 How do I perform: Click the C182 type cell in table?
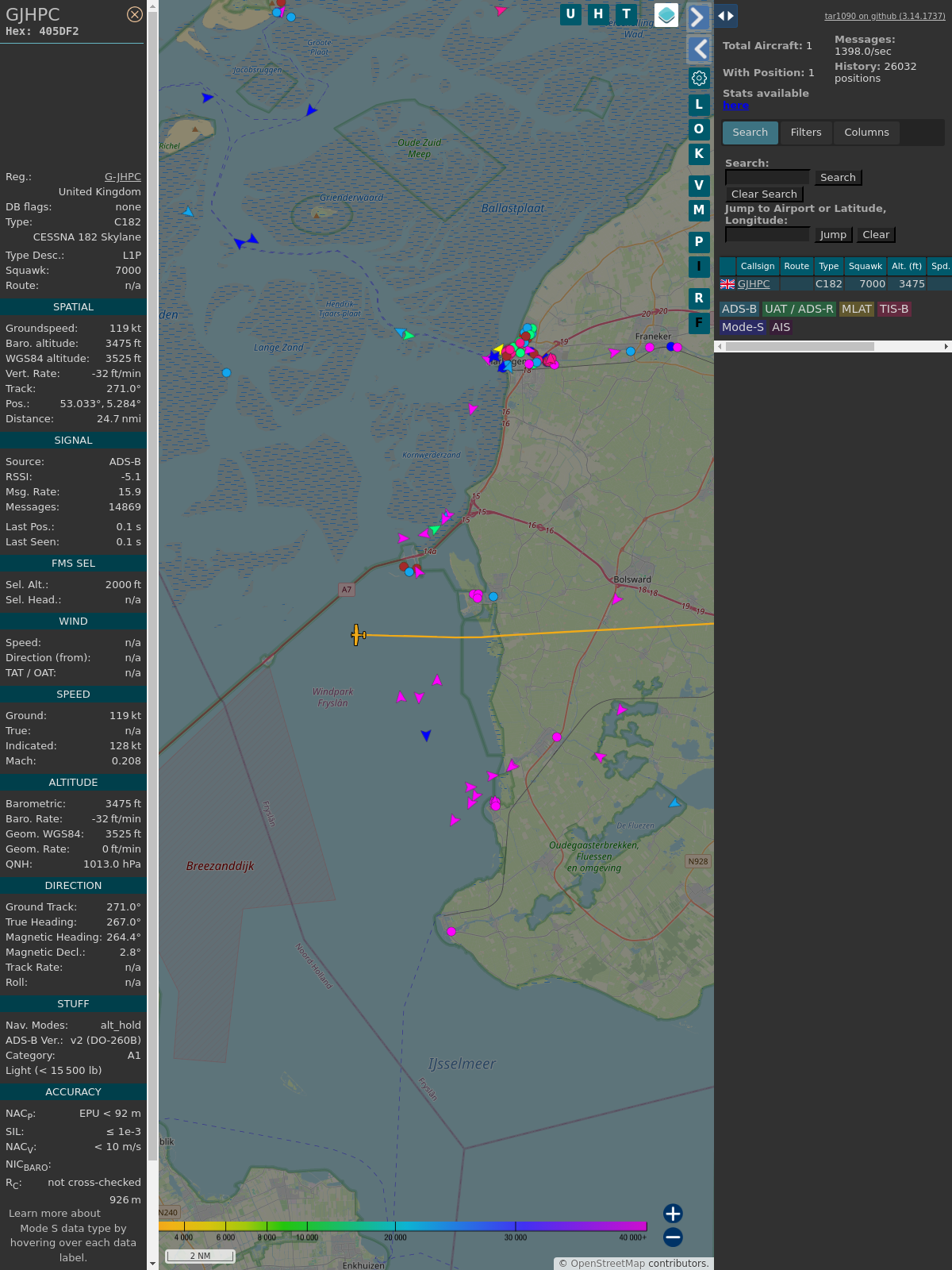pyautogui.click(x=829, y=284)
